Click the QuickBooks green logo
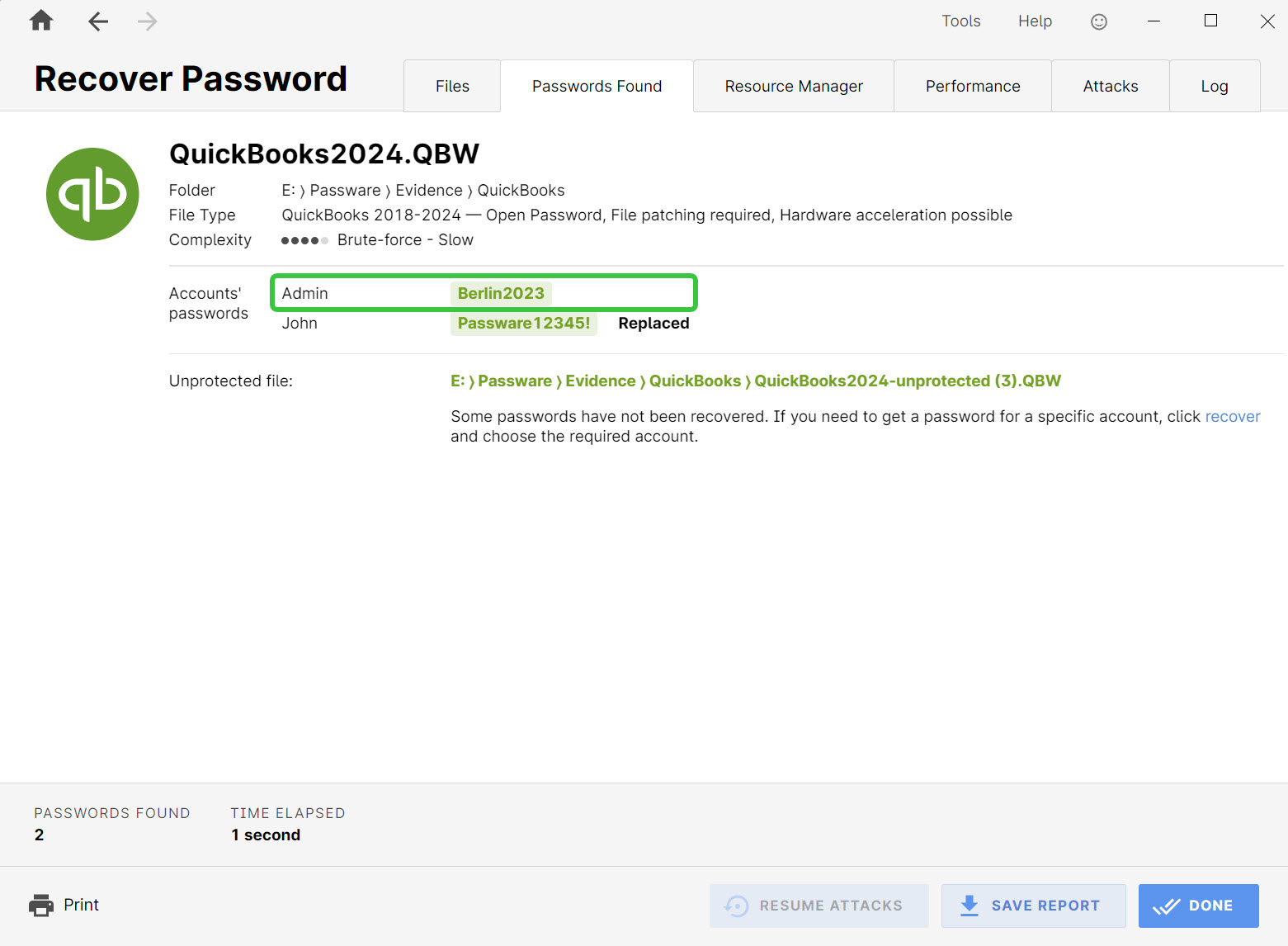 point(92,194)
